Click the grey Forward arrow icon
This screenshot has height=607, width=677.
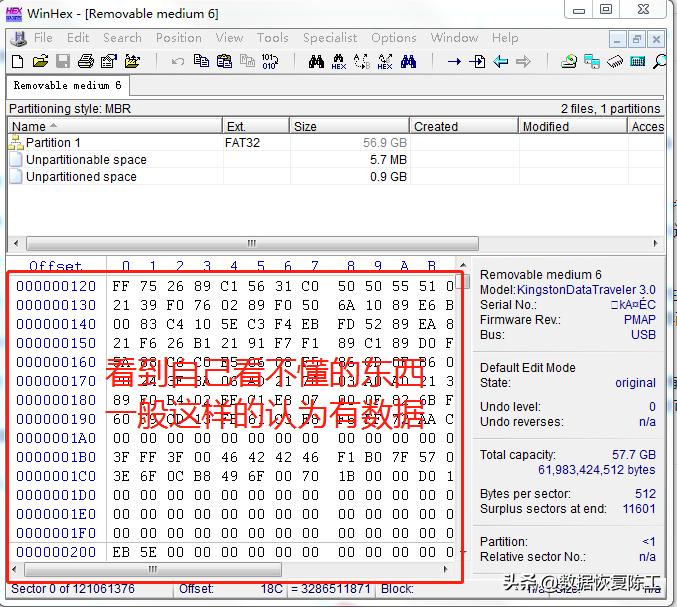click(523, 61)
